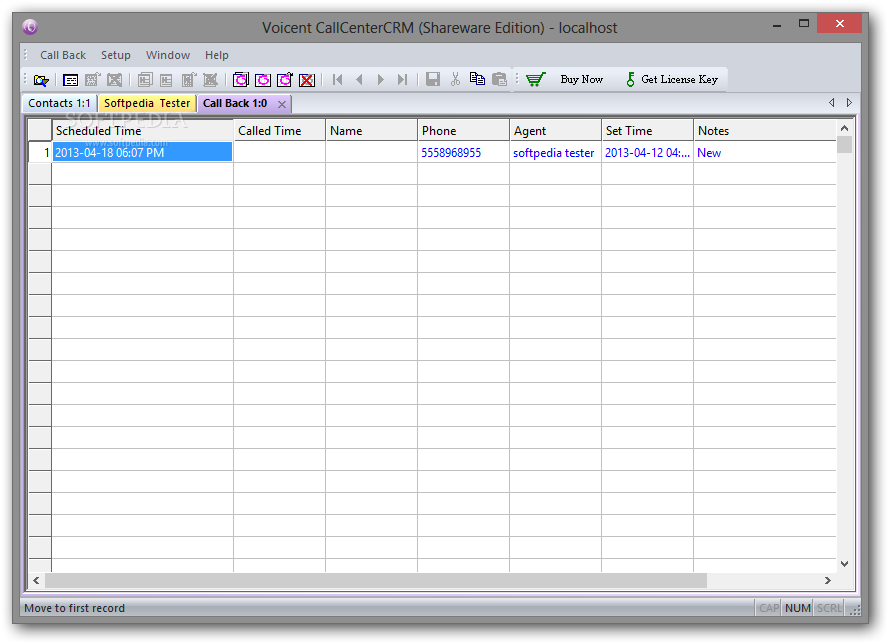
Task: Open the Setup menu
Action: pos(116,55)
